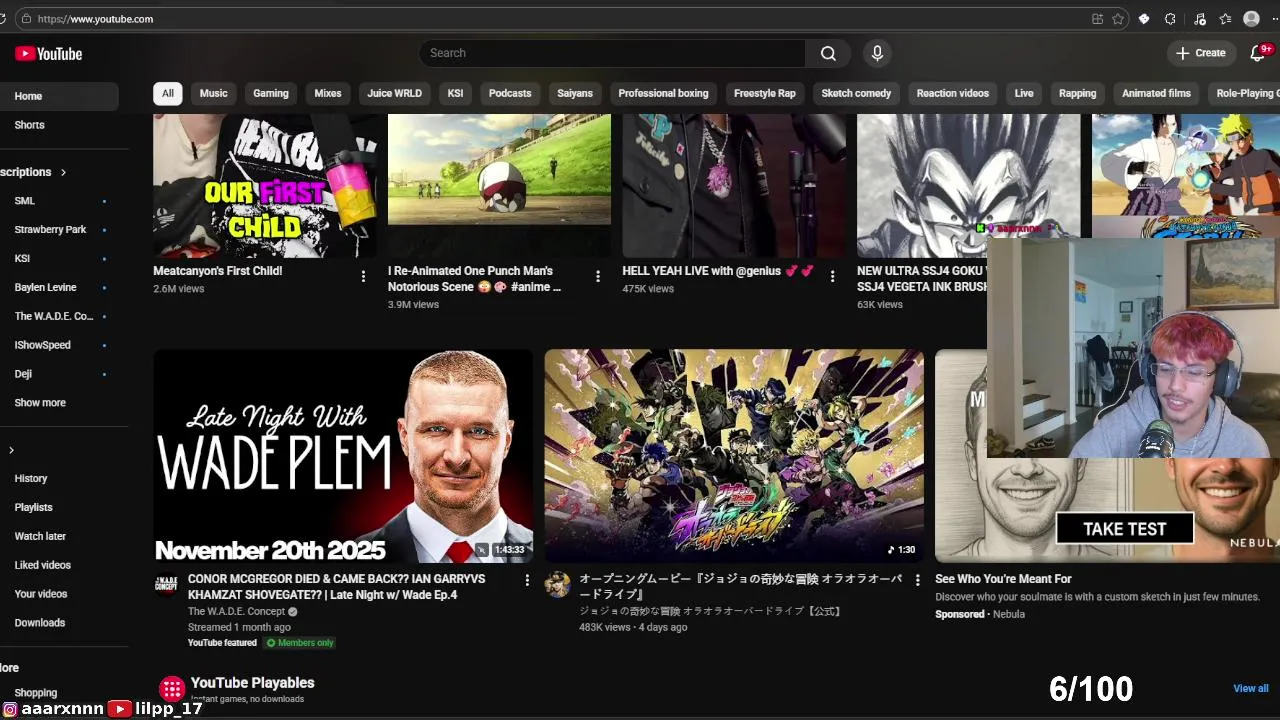This screenshot has width=1280, height=720.
Task: Click the YouTube Playables icon
Action: [x=172, y=688]
